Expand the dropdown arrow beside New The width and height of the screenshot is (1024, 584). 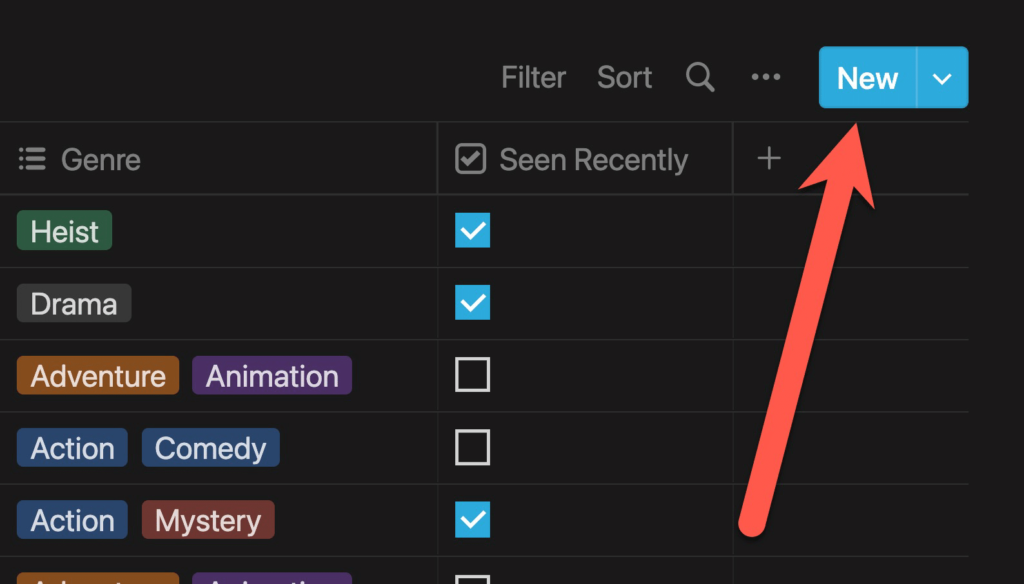(942, 78)
